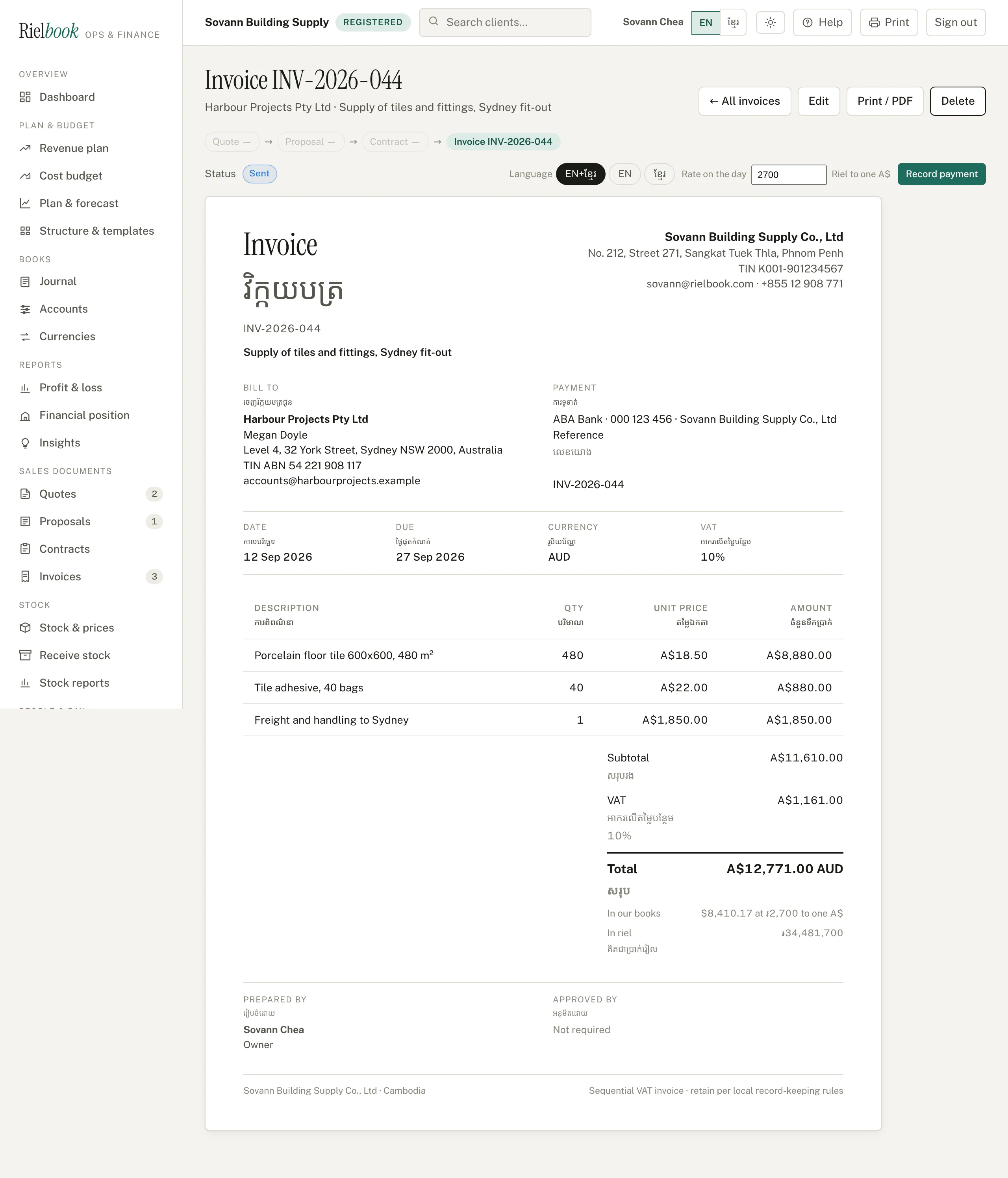Click the Accounts sliders icon
1008x1178 pixels.
point(25,309)
